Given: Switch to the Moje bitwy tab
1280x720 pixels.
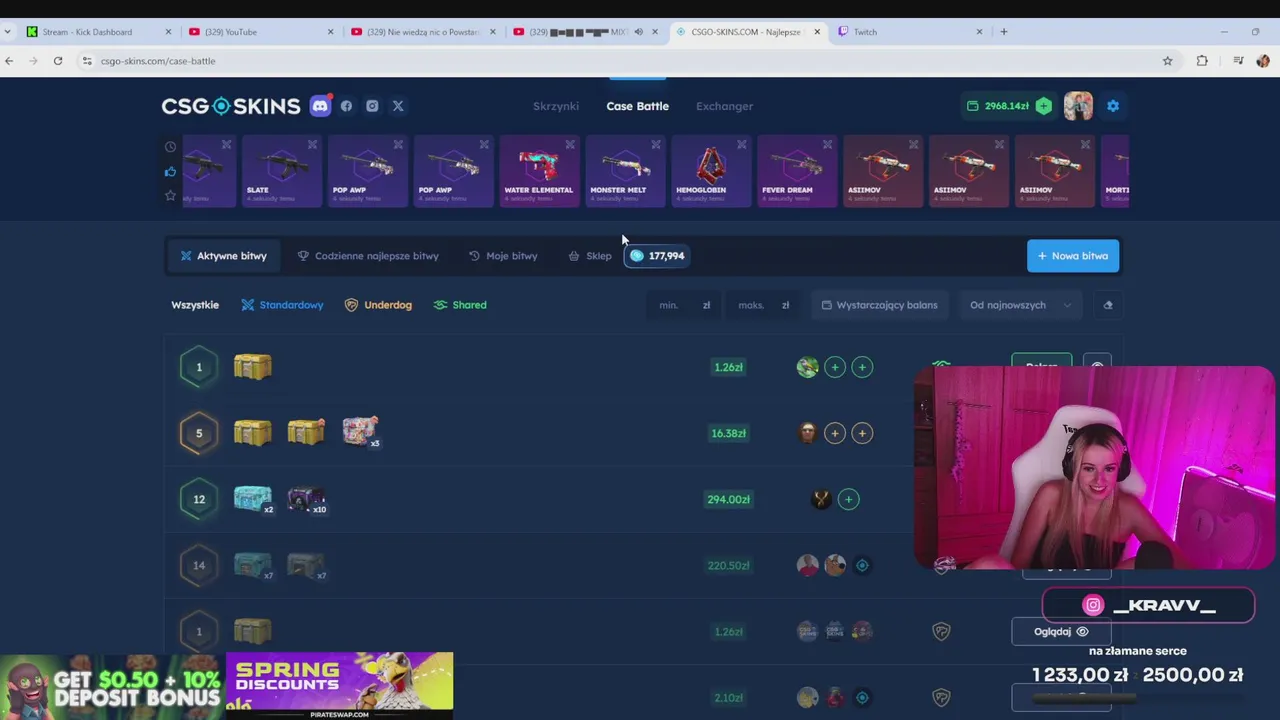Looking at the screenshot, I should [503, 256].
